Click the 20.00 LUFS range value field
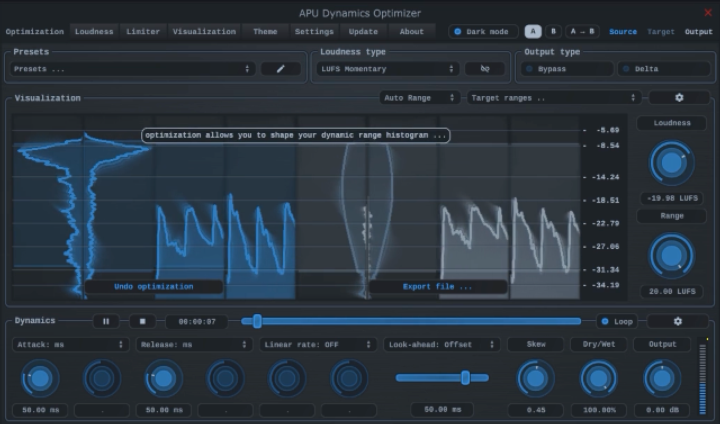 tap(672, 291)
